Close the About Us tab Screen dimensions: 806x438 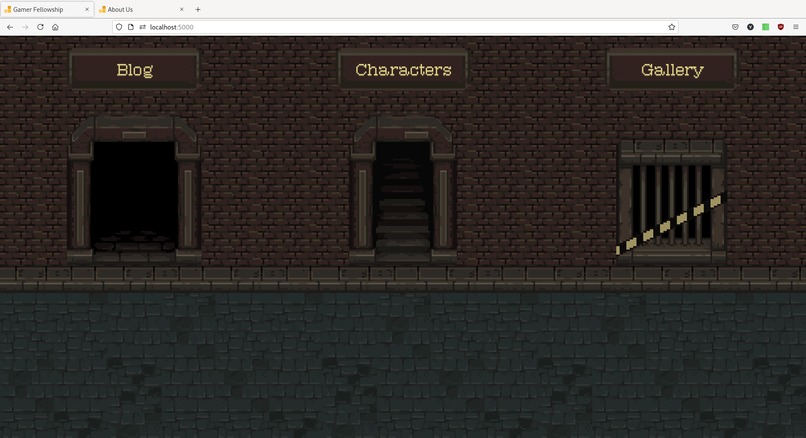181,9
